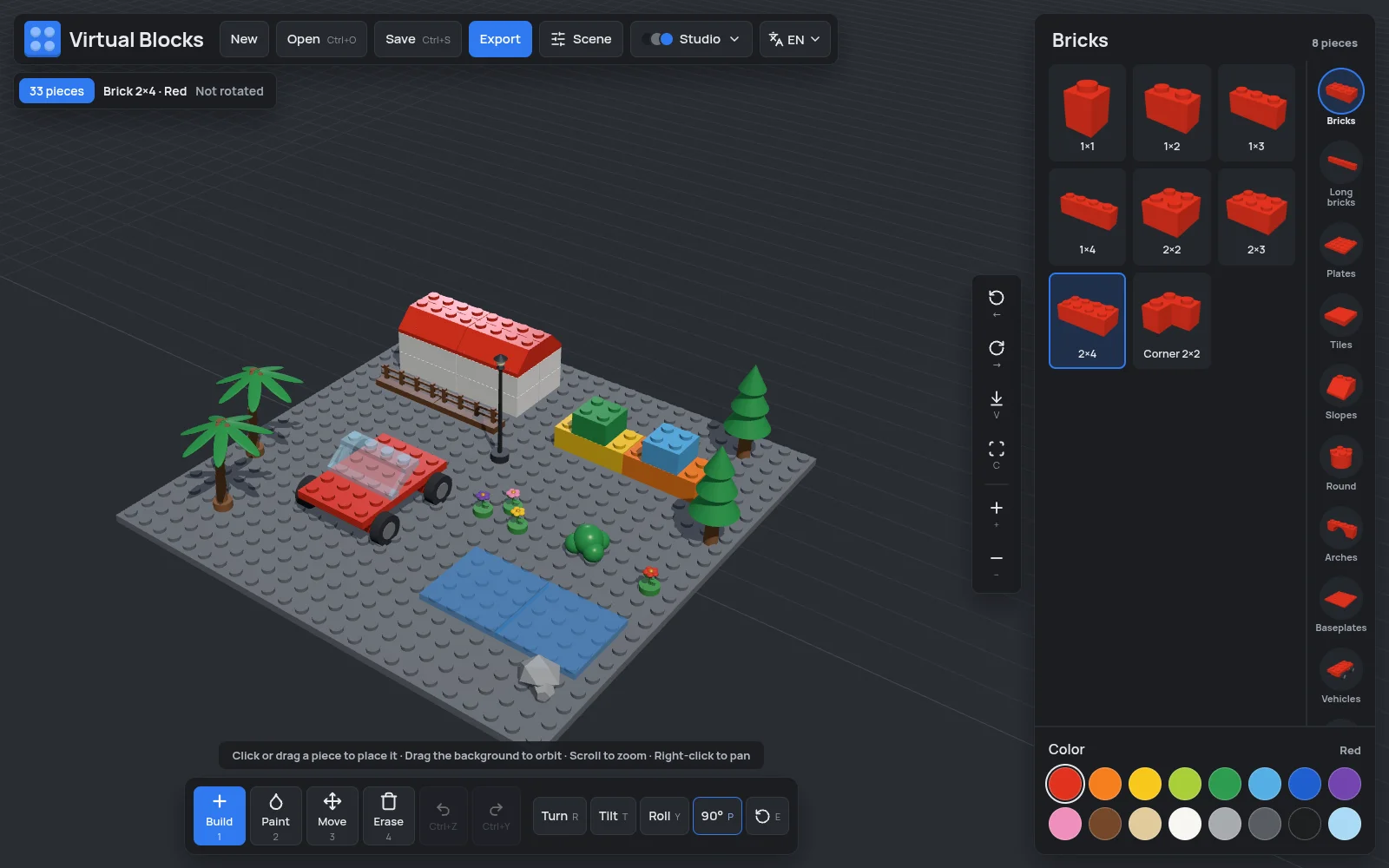Image resolution: width=1389 pixels, height=868 pixels.
Task: Click the Save button
Action: 418,39
